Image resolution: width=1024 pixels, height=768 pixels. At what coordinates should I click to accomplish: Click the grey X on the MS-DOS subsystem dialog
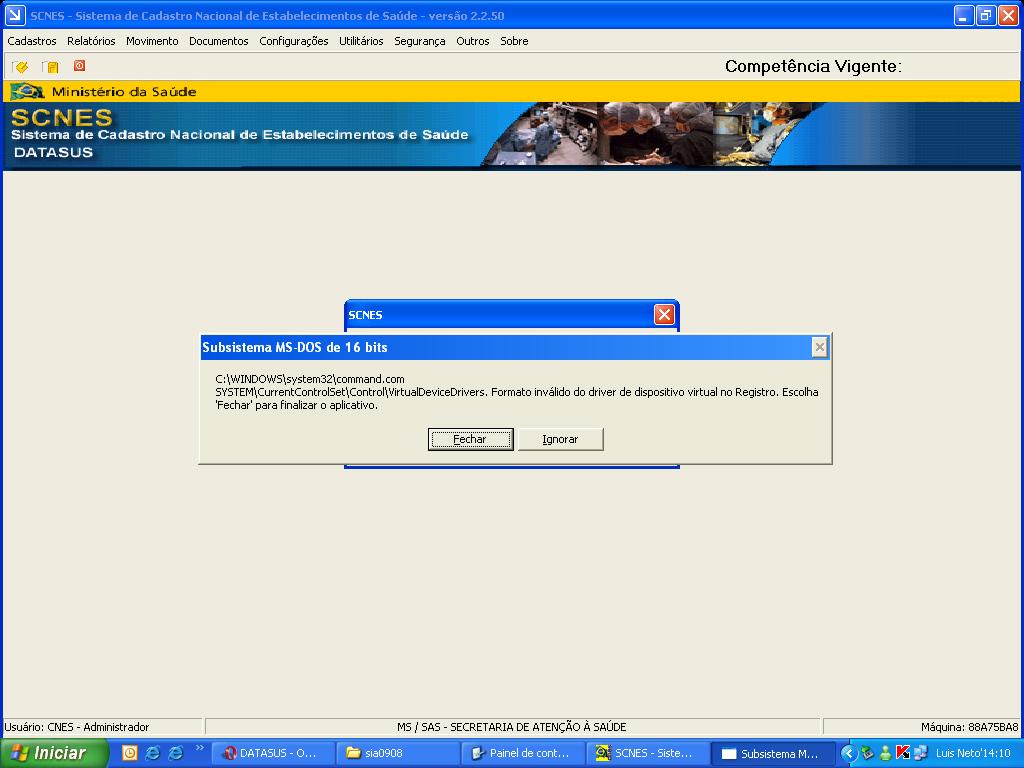pos(820,347)
